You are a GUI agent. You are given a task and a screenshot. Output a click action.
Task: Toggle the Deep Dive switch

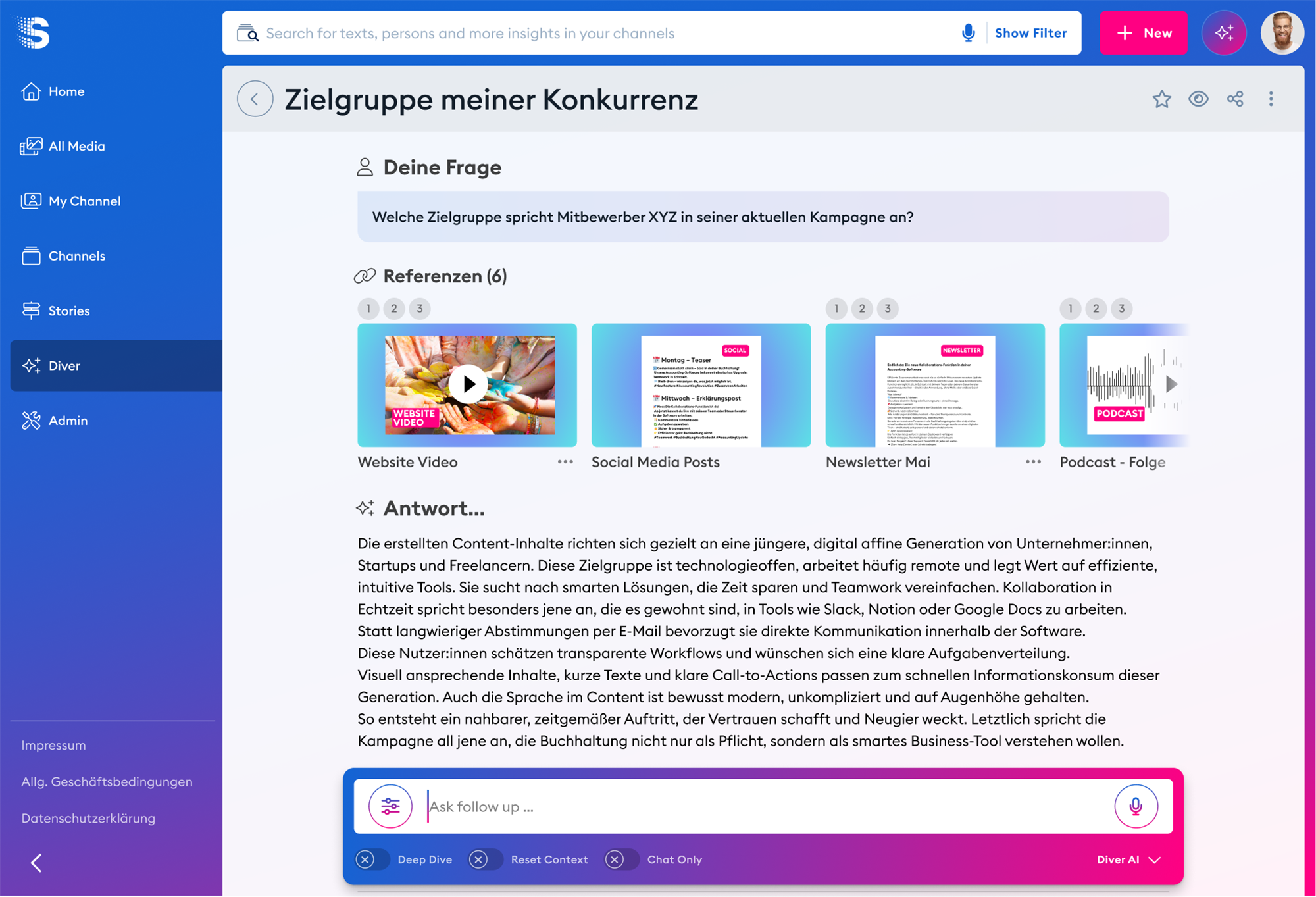(372, 859)
